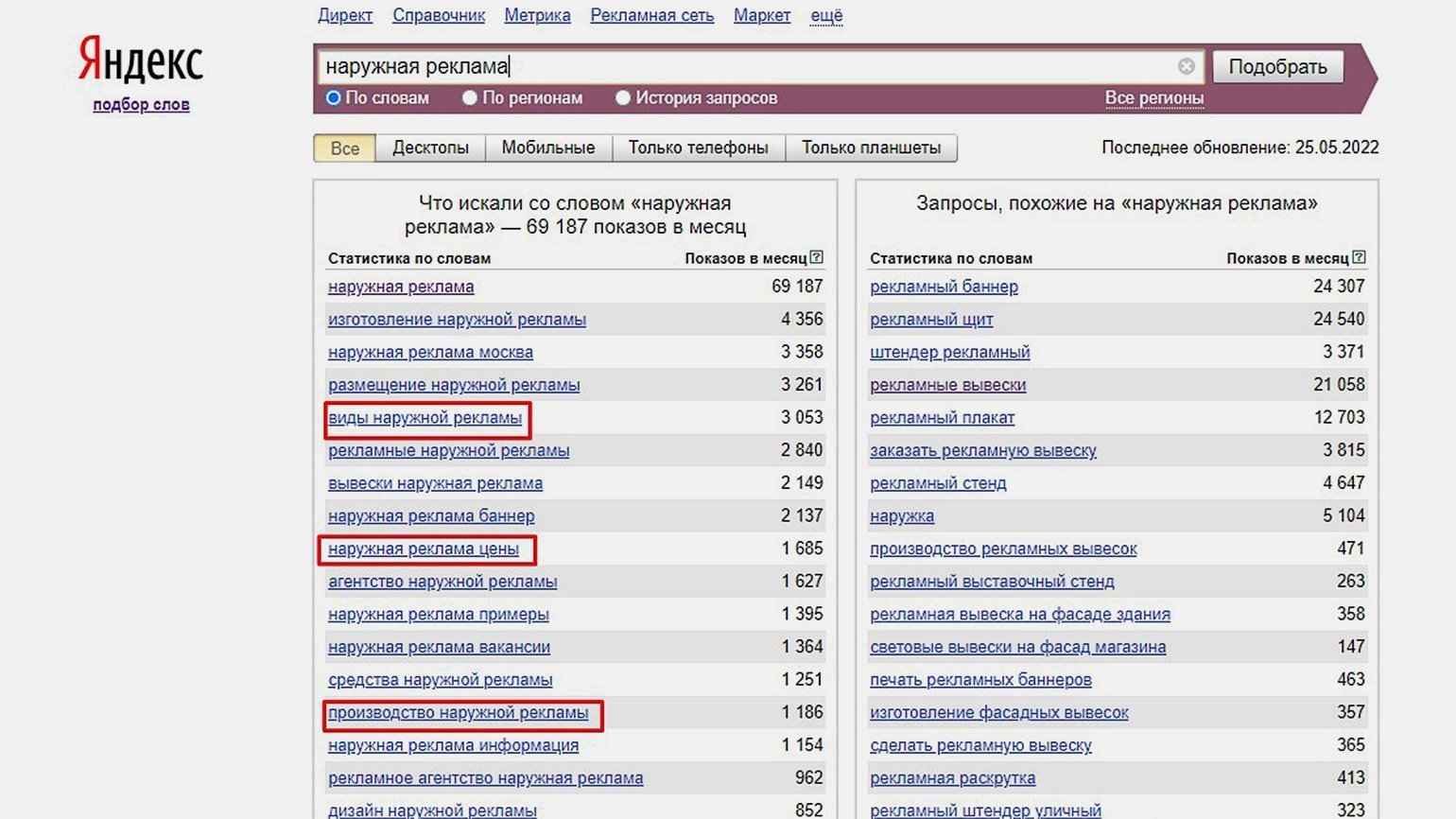Image resolution: width=1456 pixels, height=819 pixels.
Task: Click the Яндекс logo
Action: 140,61
